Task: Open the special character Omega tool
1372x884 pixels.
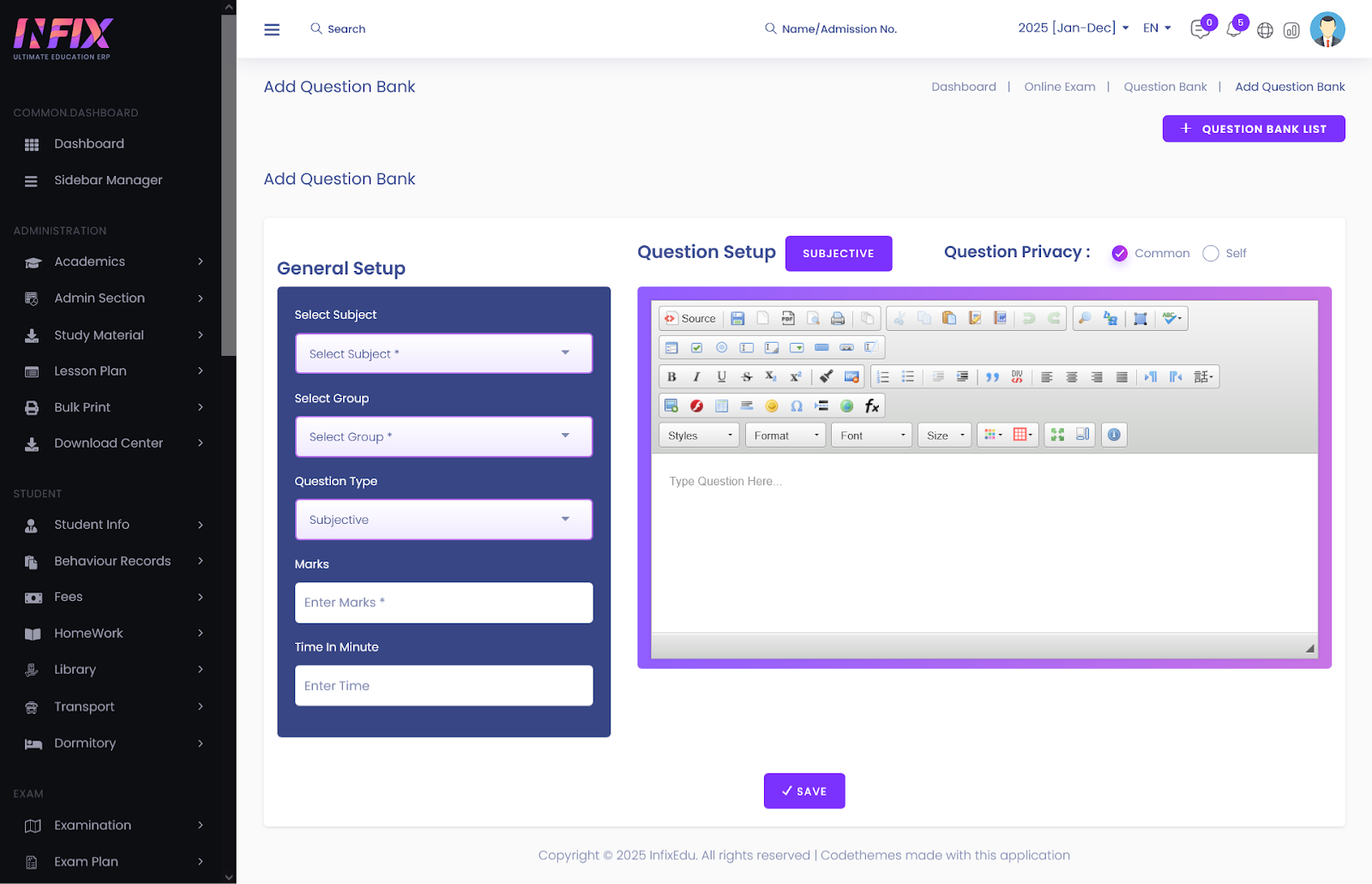Action: pos(797,406)
